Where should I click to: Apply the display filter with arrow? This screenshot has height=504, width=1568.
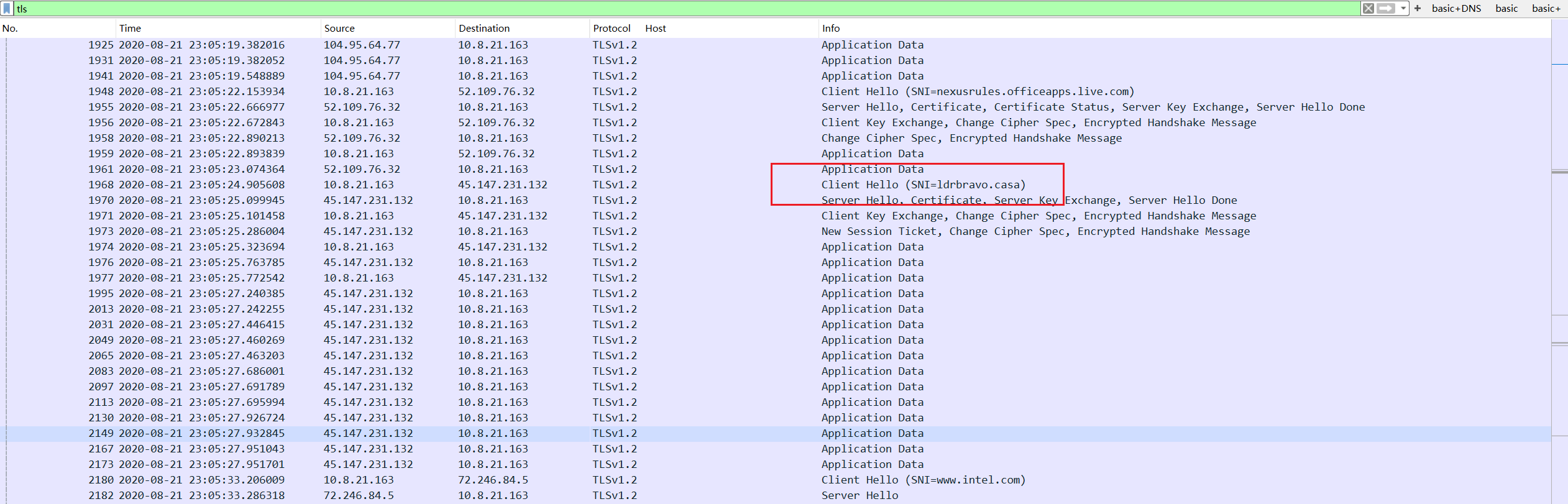click(1385, 9)
